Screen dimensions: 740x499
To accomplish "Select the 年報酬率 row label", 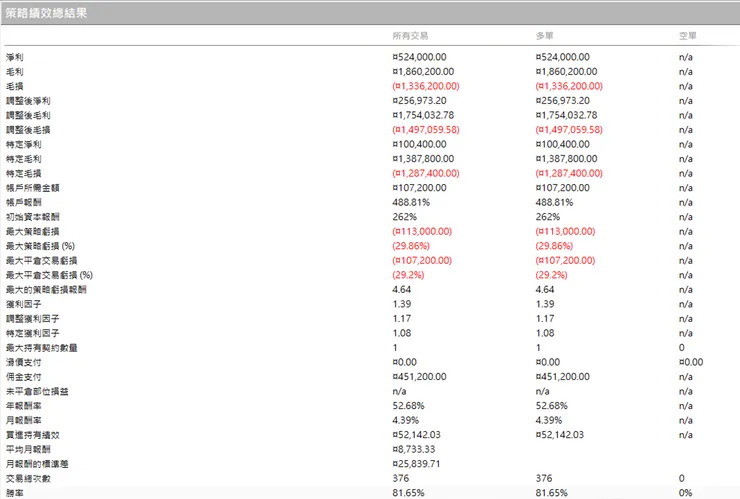I will pos(24,406).
